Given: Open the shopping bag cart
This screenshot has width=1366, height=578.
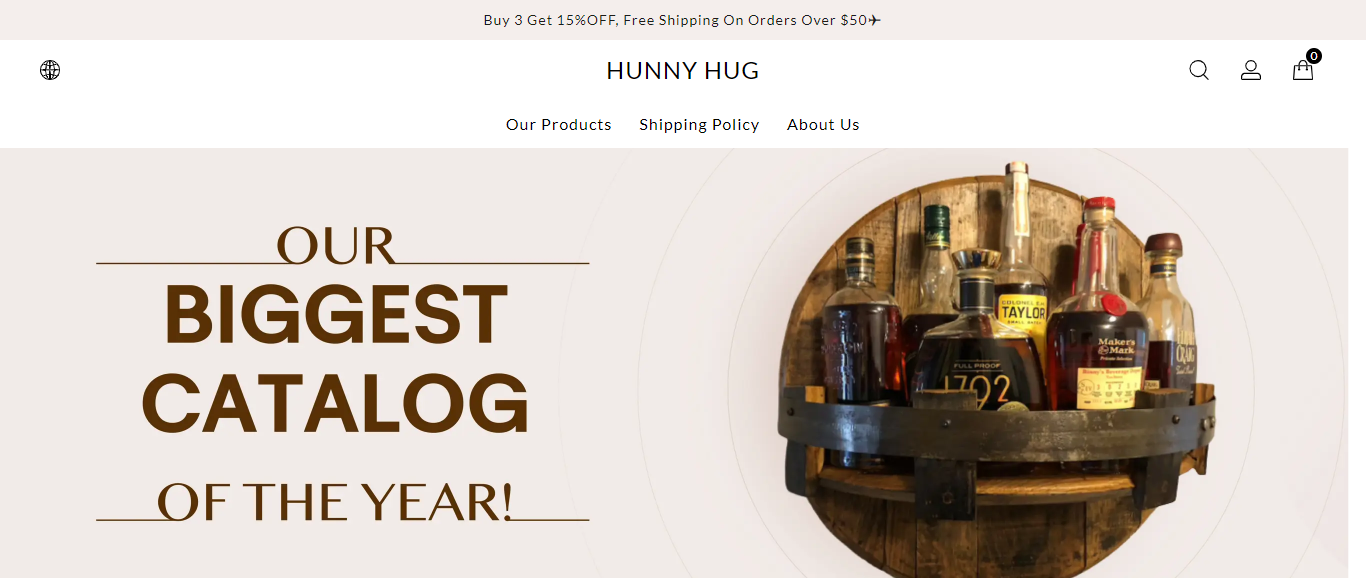Looking at the screenshot, I should click(1303, 70).
